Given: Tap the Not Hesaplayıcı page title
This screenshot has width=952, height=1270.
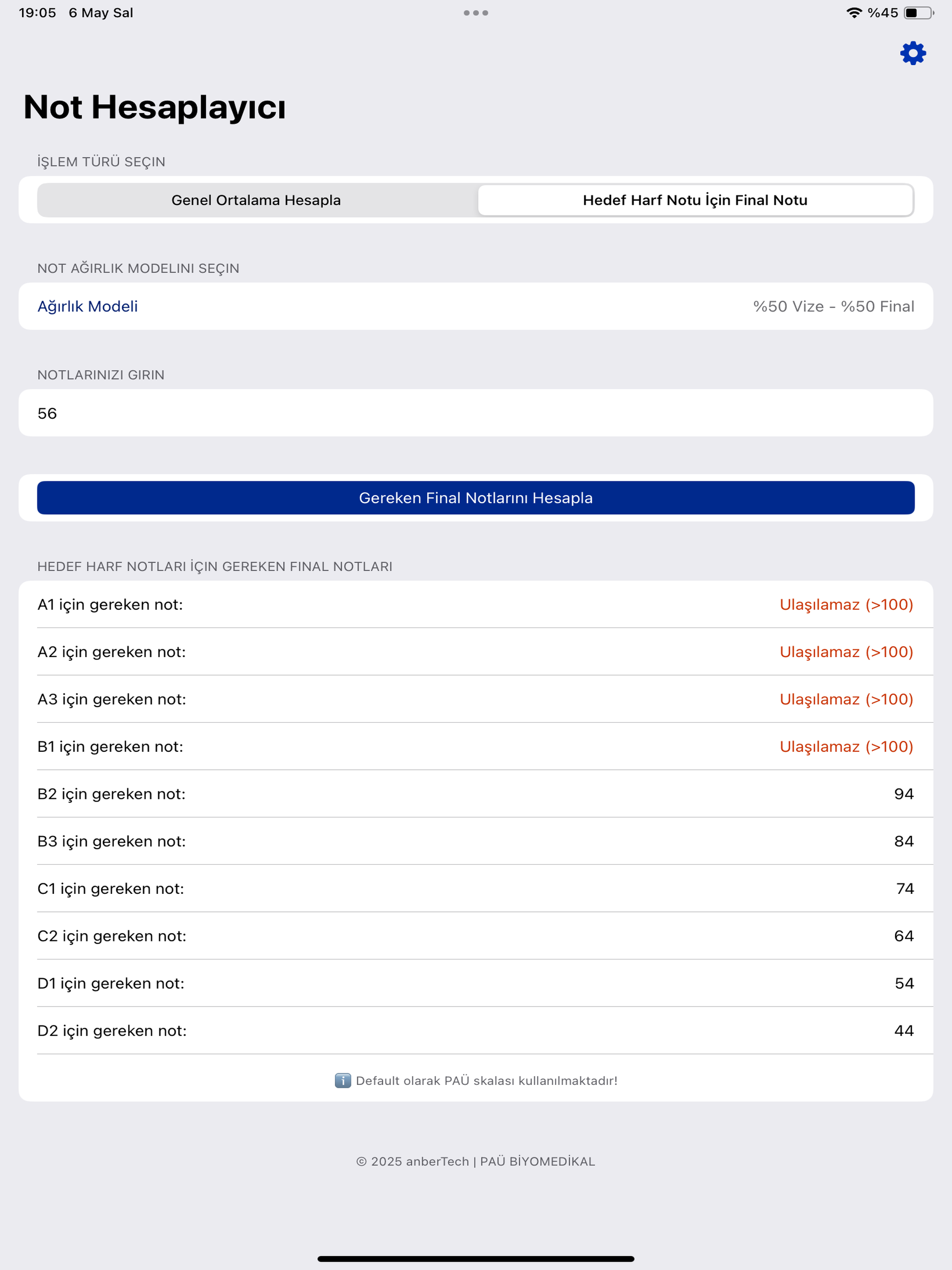Looking at the screenshot, I should (x=155, y=107).
